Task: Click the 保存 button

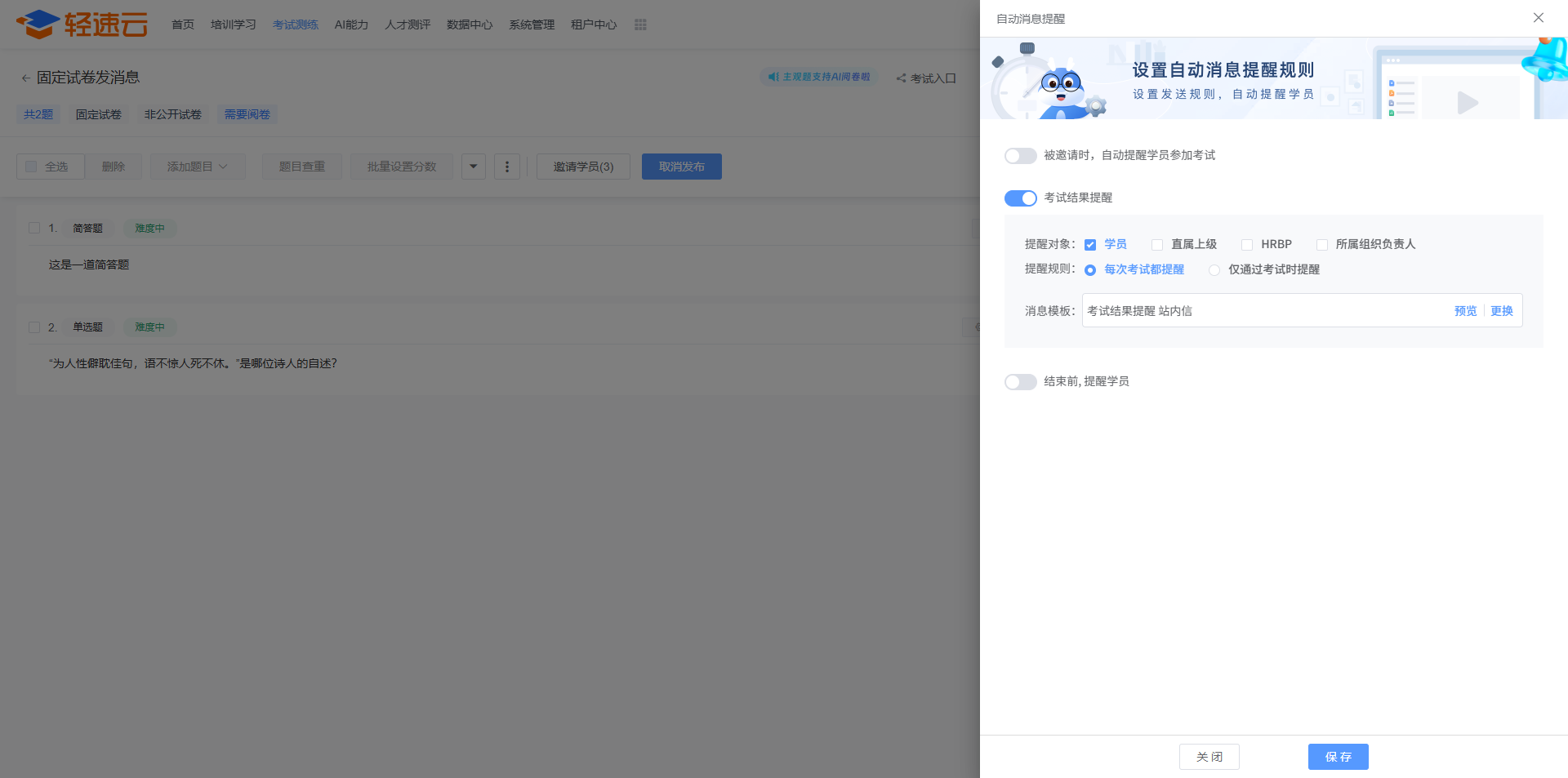Action: (x=1338, y=757)
